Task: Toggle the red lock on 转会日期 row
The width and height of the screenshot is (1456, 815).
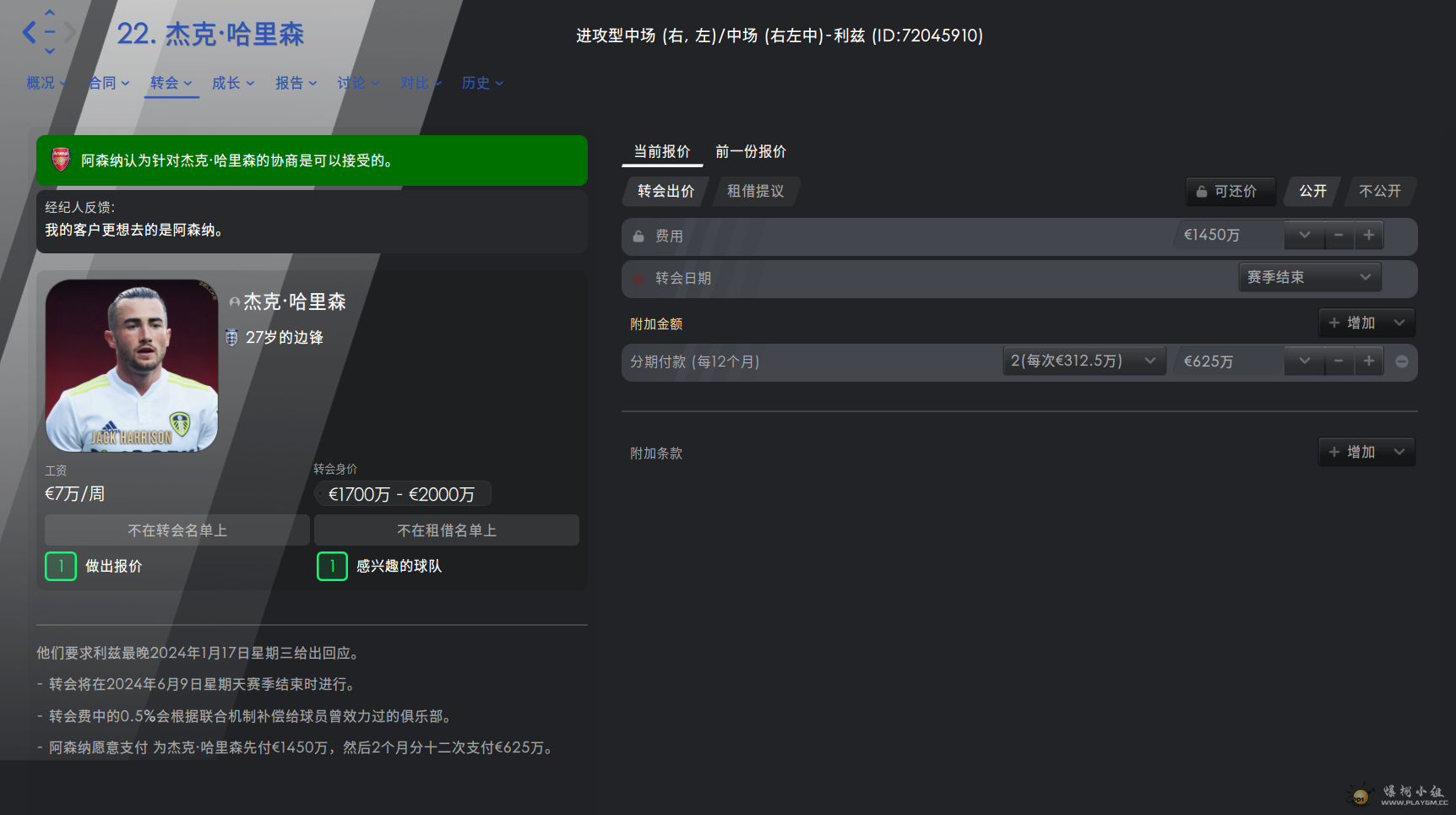Action: pyautogui.click(x=638, y=279)
